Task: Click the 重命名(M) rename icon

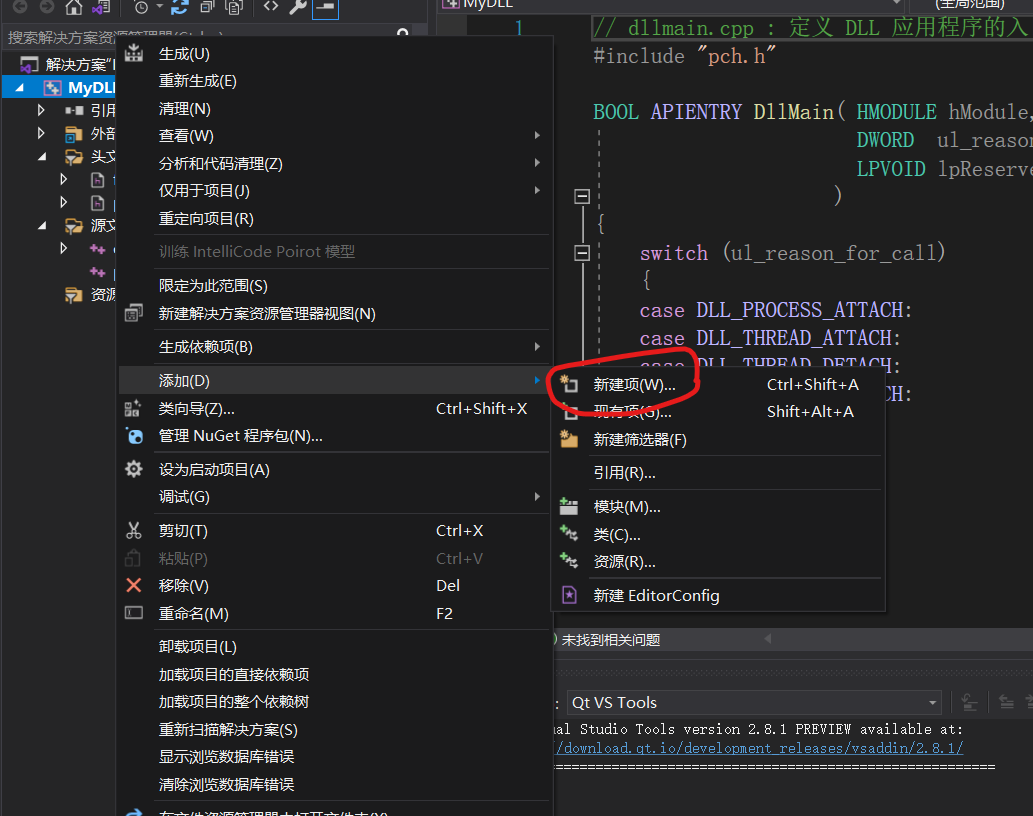Action: [x=134, y=613]
